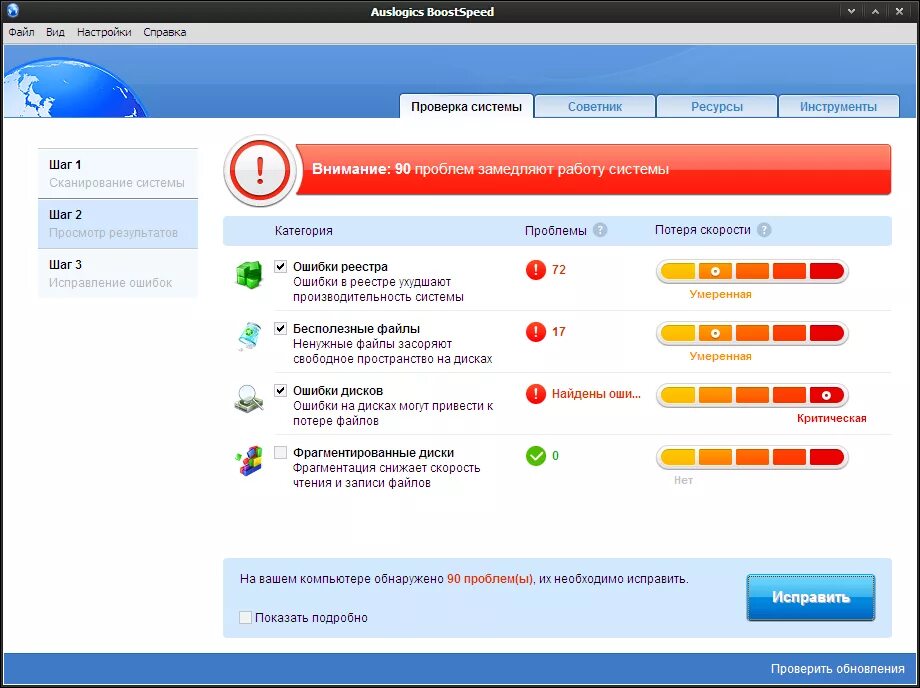This screenshot has height=688, width=920.
Task: Click the red warning exclamation icon
Action: (258, 170)
